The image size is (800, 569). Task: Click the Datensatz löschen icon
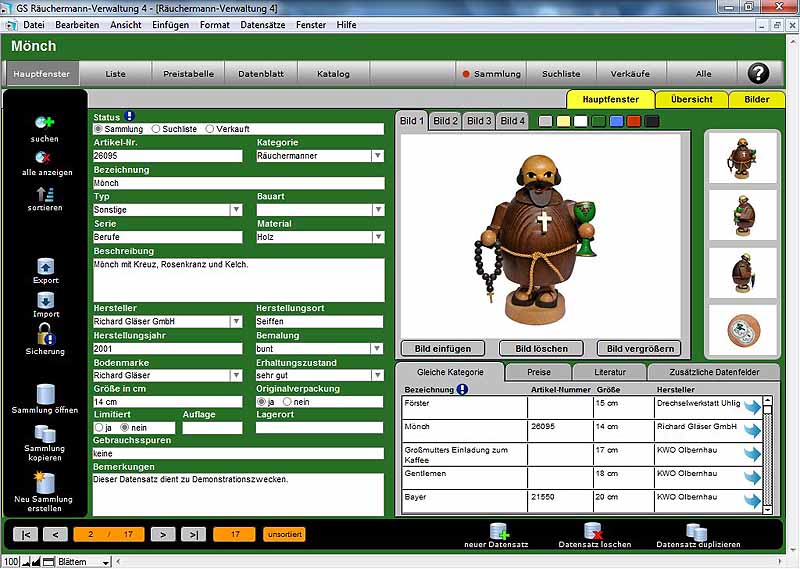[594, 530]
